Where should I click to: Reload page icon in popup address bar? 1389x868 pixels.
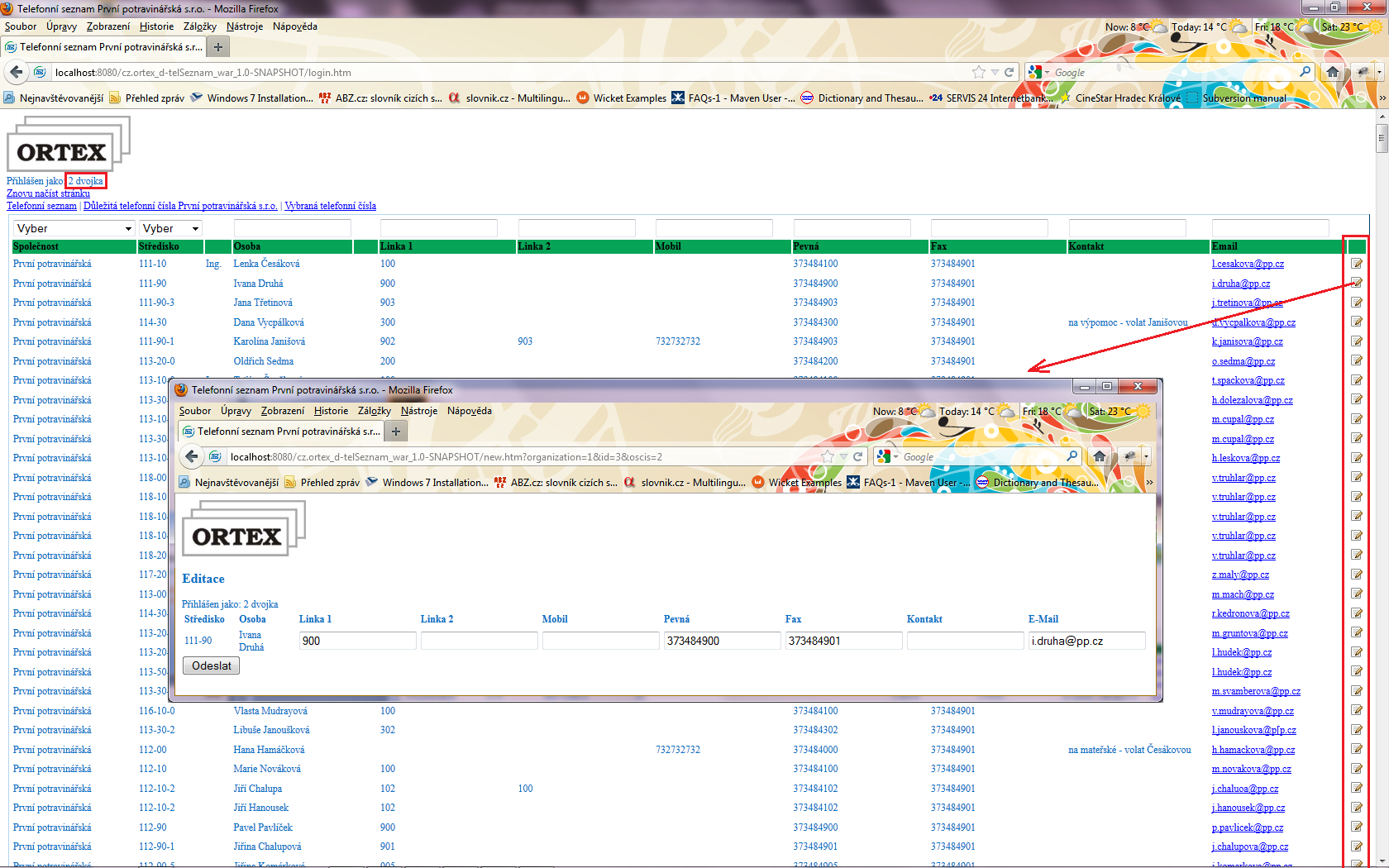coord(858,457)
